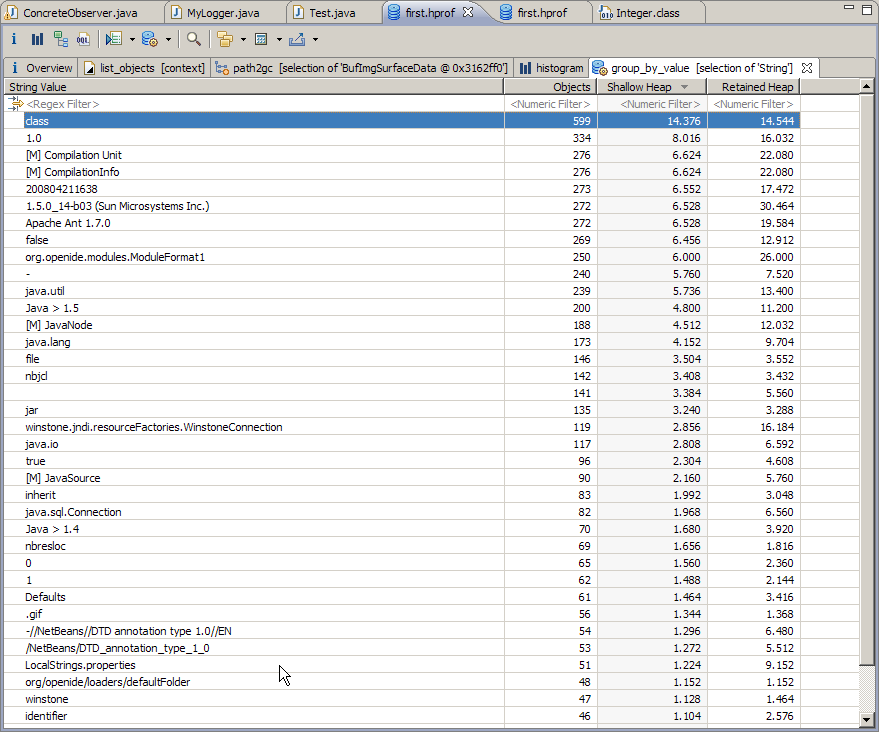Close the group_by_value sub-tab
Image resolution: width=879 pixels, height=732 pixels.
pyautogui.click(x=807, y=68)
